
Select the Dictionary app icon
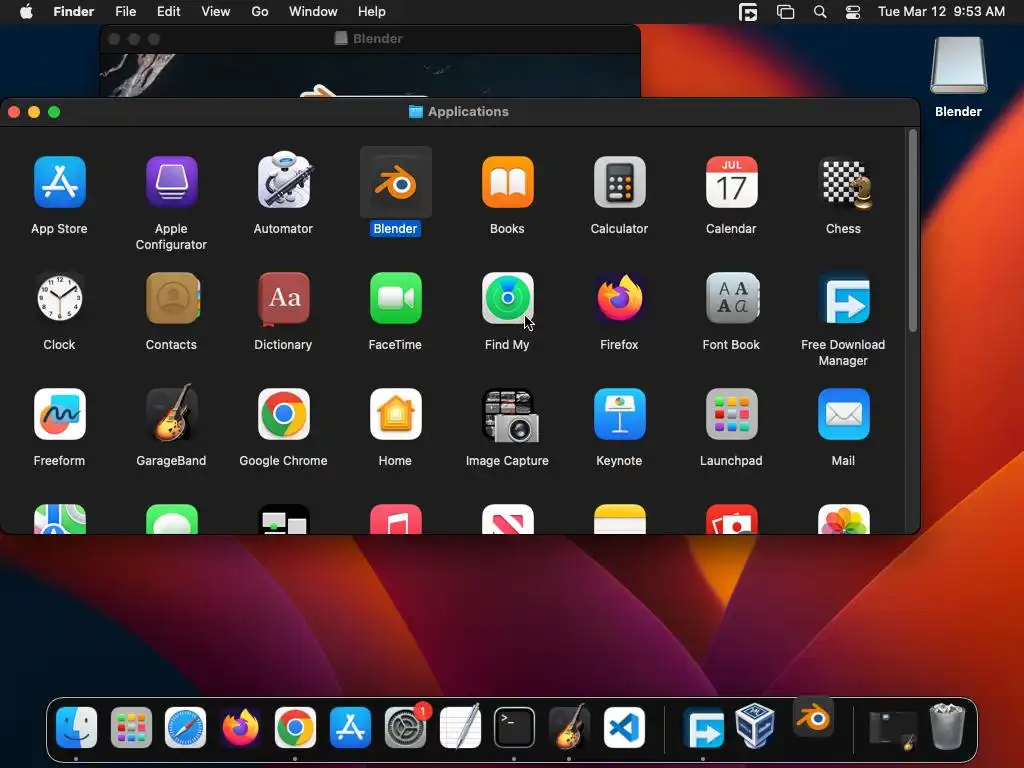[x=283, y=298]
